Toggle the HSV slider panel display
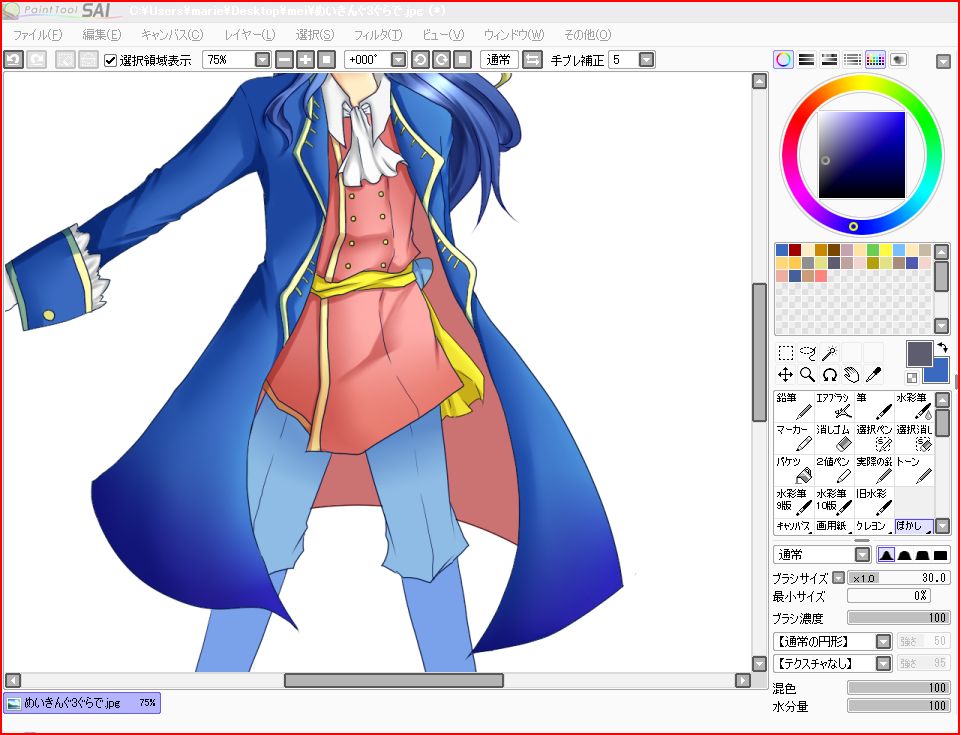 click(x=829, y=59)
